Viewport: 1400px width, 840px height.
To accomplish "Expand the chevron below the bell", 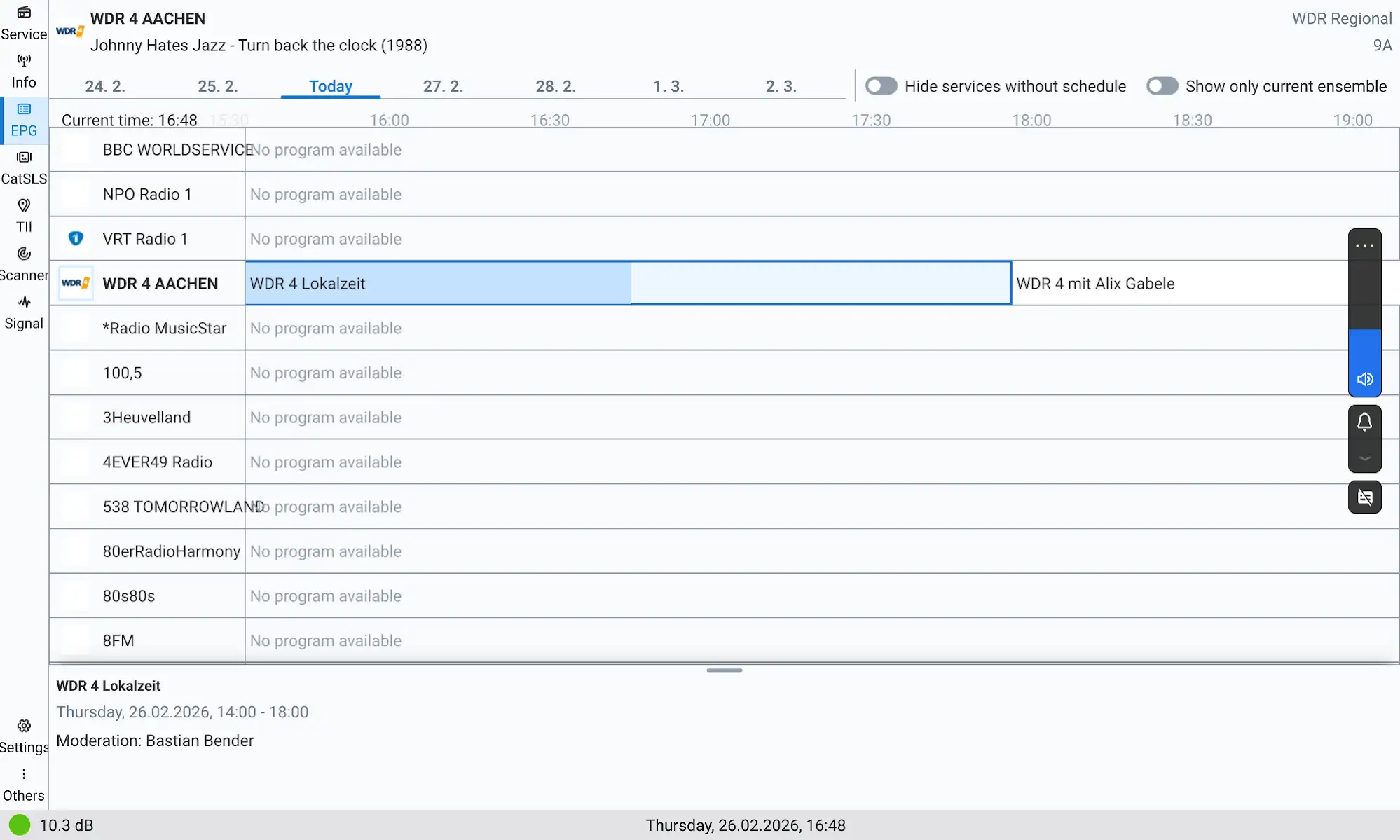I will coord(1364,458).
